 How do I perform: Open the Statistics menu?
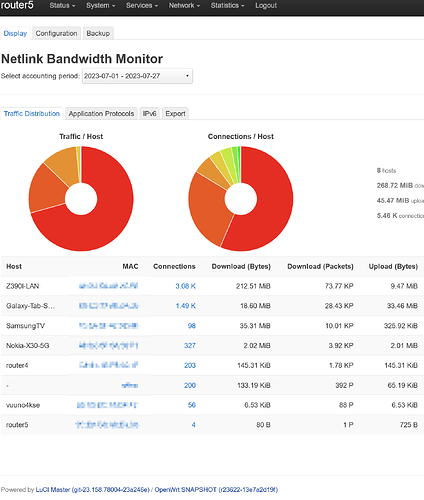(x=227, y=6)
